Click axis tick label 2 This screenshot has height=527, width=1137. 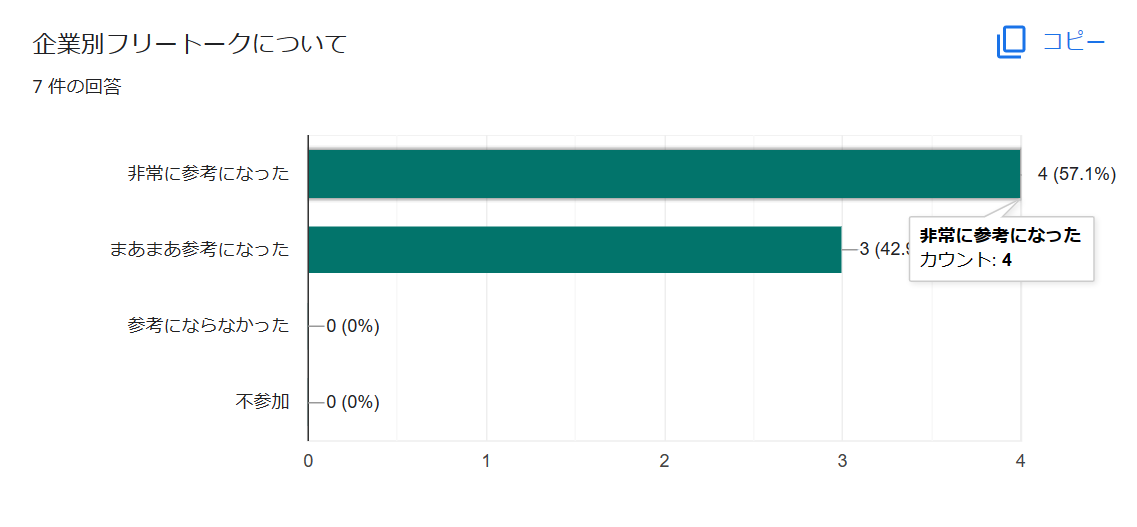coord(664,461)
